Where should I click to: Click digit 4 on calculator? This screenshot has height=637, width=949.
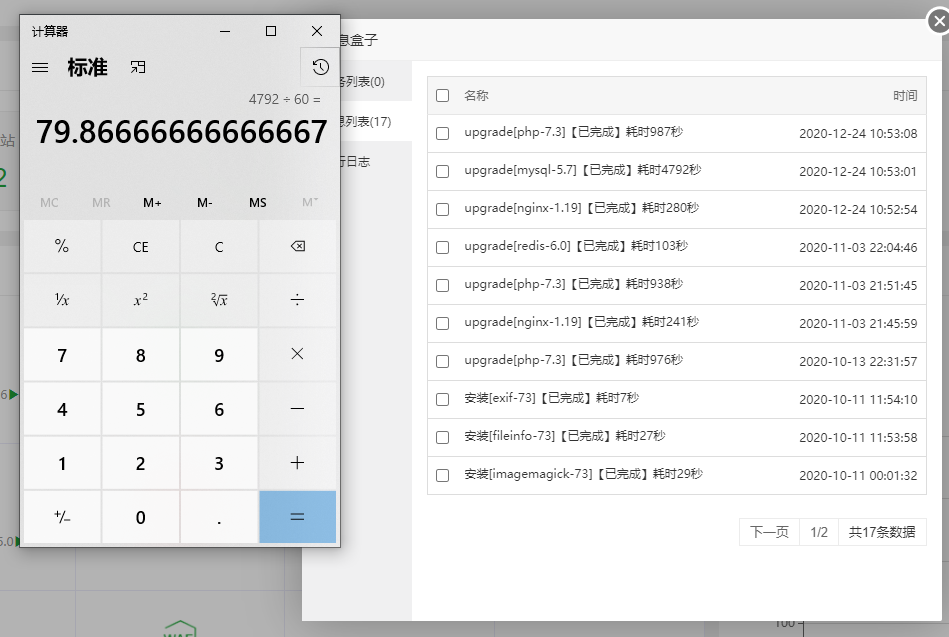point(62,409)
